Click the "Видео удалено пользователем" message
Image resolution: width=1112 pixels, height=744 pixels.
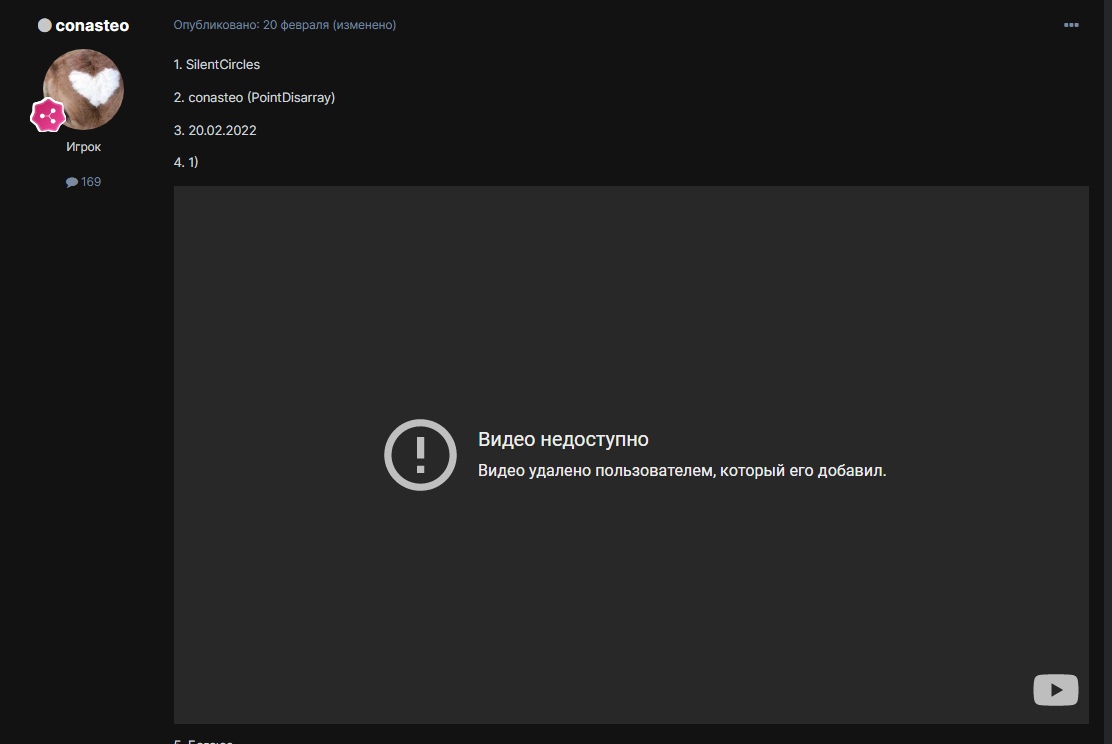click(x=682, y=471)
